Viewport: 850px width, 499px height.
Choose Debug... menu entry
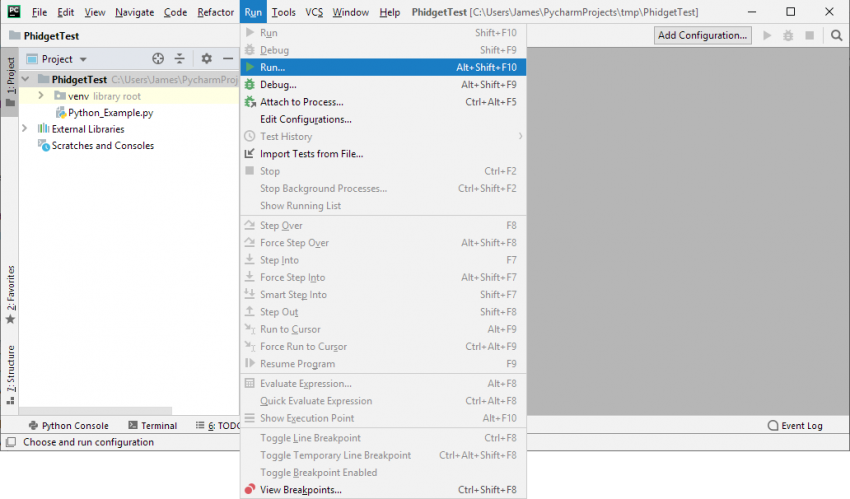(x=383, y=85)
